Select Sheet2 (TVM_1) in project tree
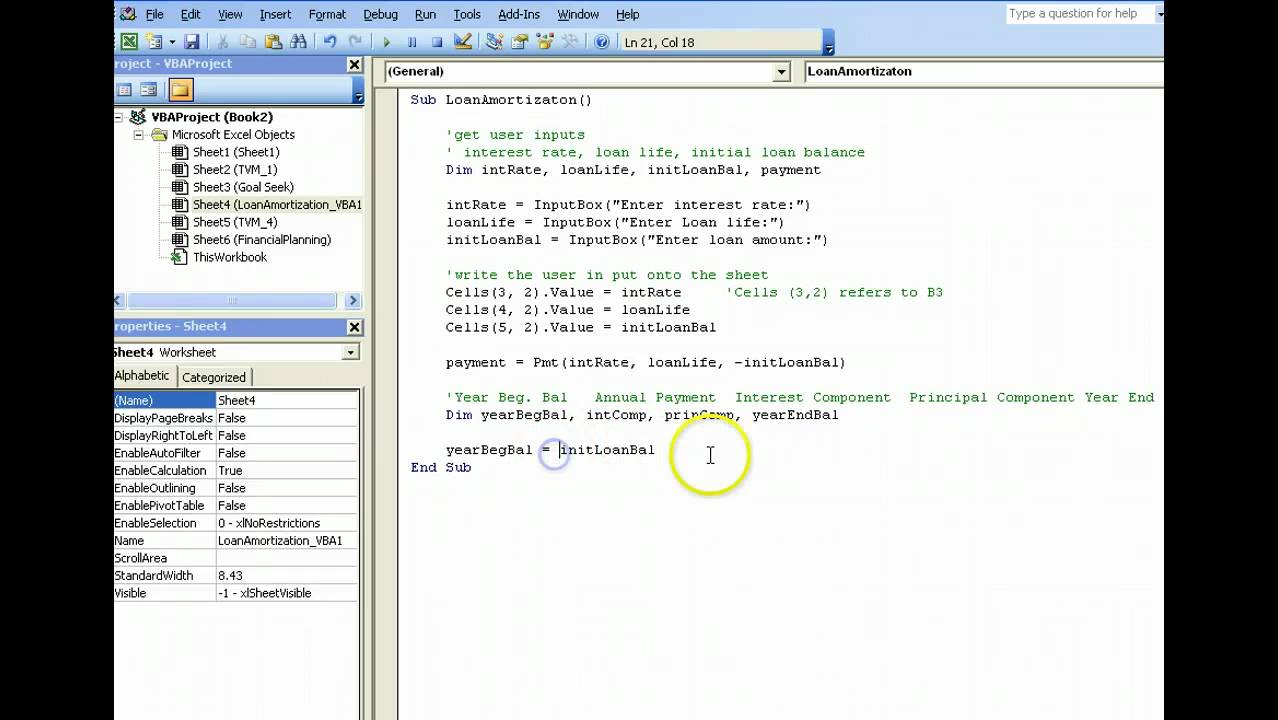The image size is (1278, 720). point(235,170)
